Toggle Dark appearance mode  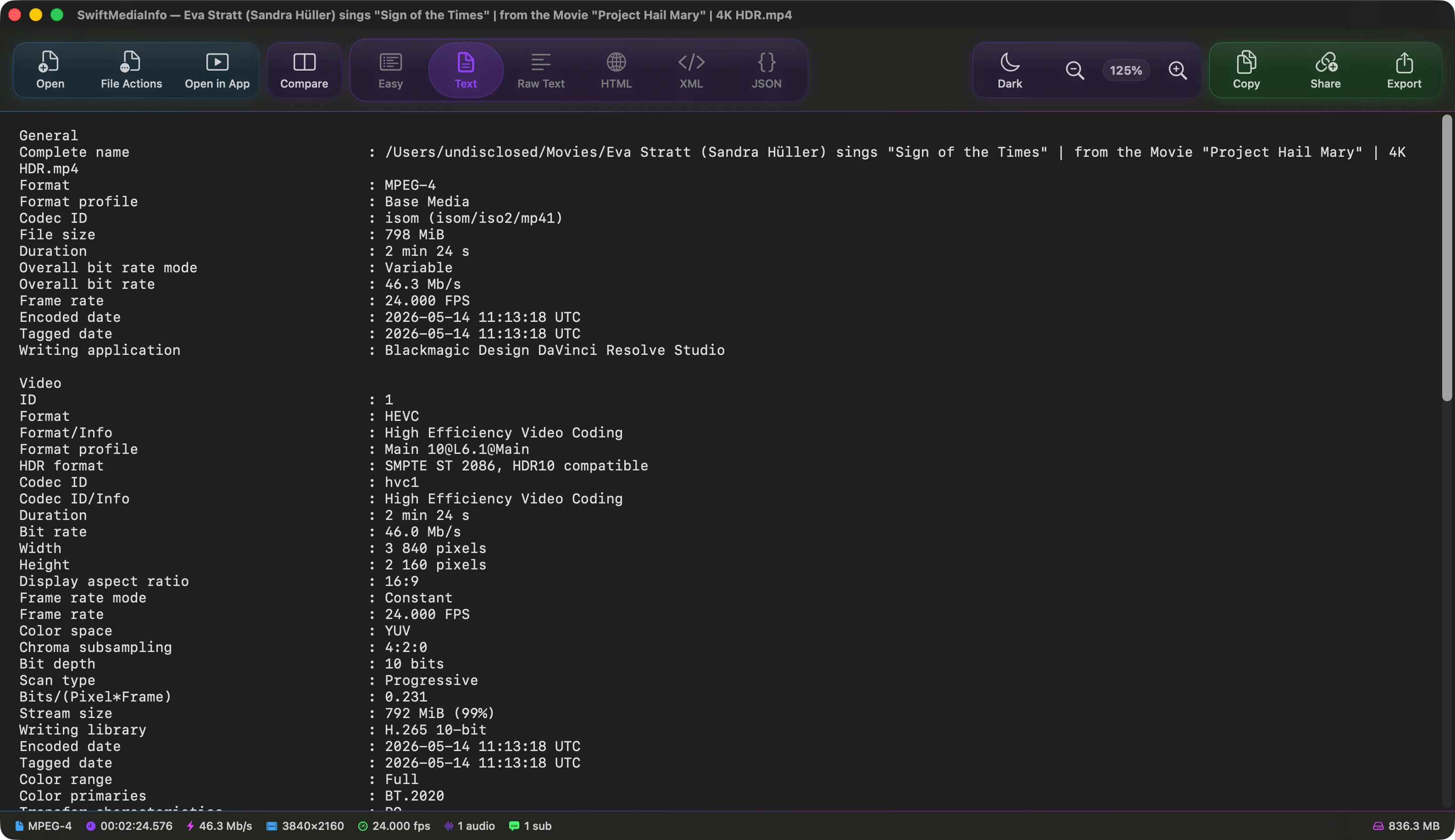[1010, 70]
